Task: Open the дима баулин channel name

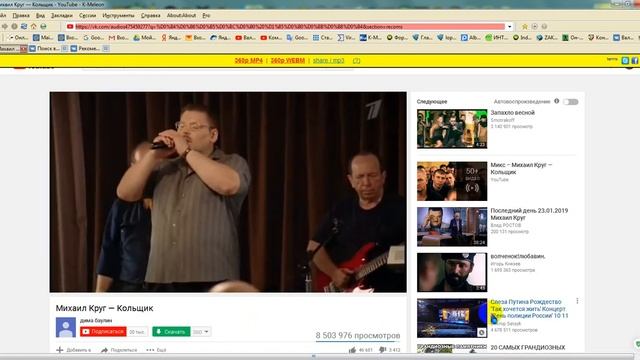Action: 96,320
